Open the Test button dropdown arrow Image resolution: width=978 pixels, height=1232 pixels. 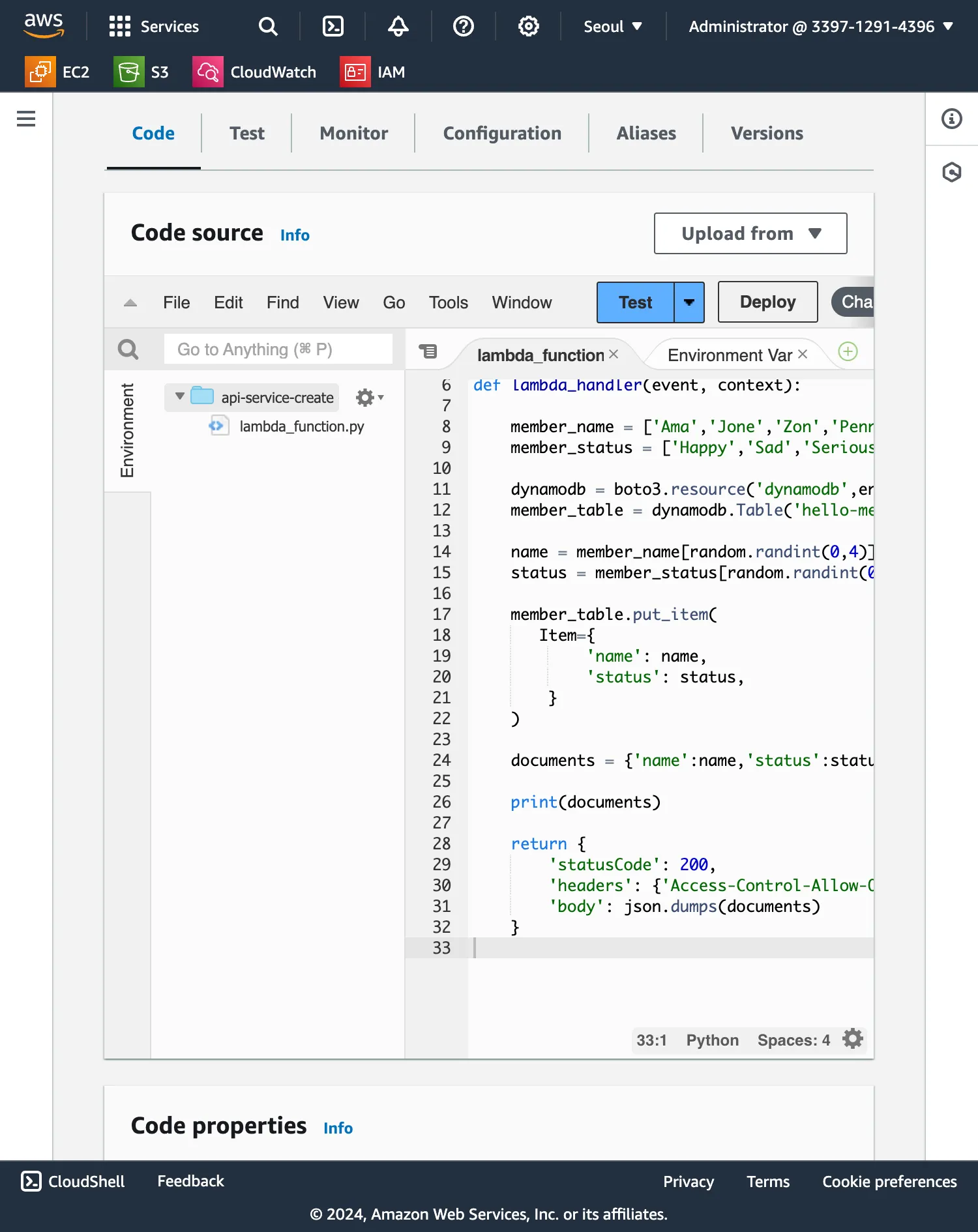[689, 302]
